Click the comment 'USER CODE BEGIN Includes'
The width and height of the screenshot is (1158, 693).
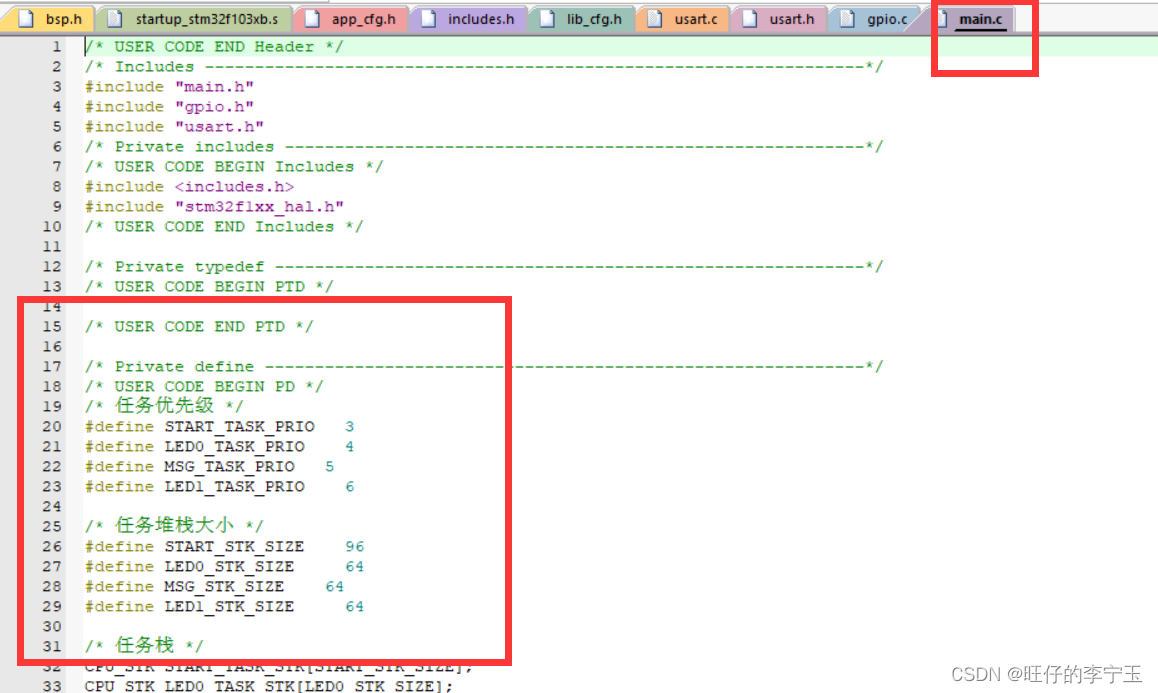pyautogui.click(x=234, y=166)
